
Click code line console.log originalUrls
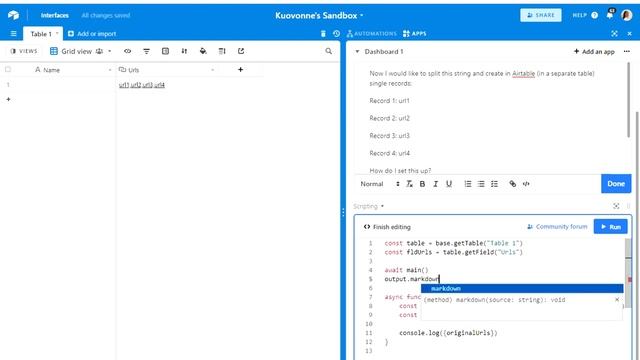click(x=448, y=333)
